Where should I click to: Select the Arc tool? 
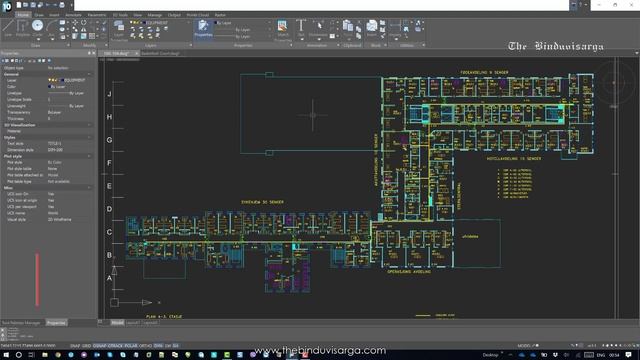51,29
